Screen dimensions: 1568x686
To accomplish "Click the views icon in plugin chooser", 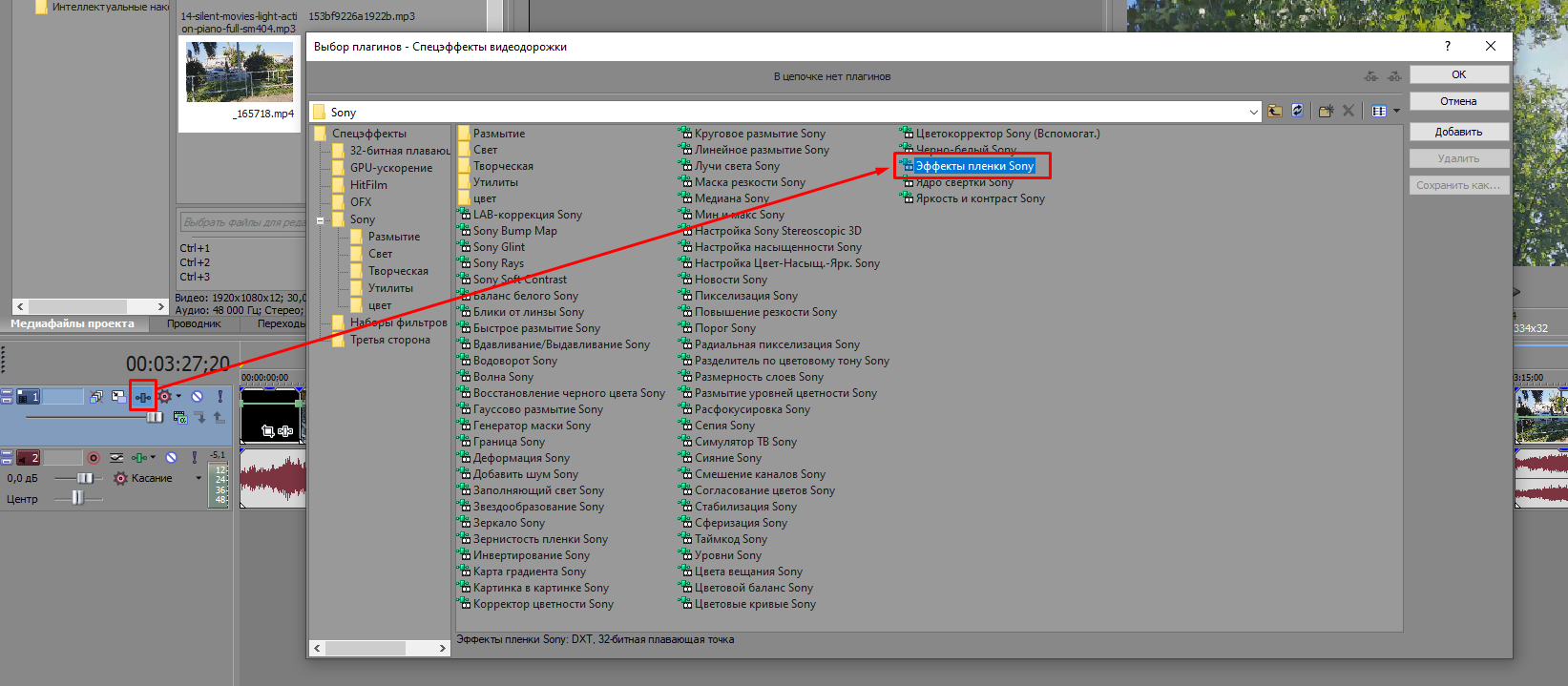I will click(x=1379, y=111).
